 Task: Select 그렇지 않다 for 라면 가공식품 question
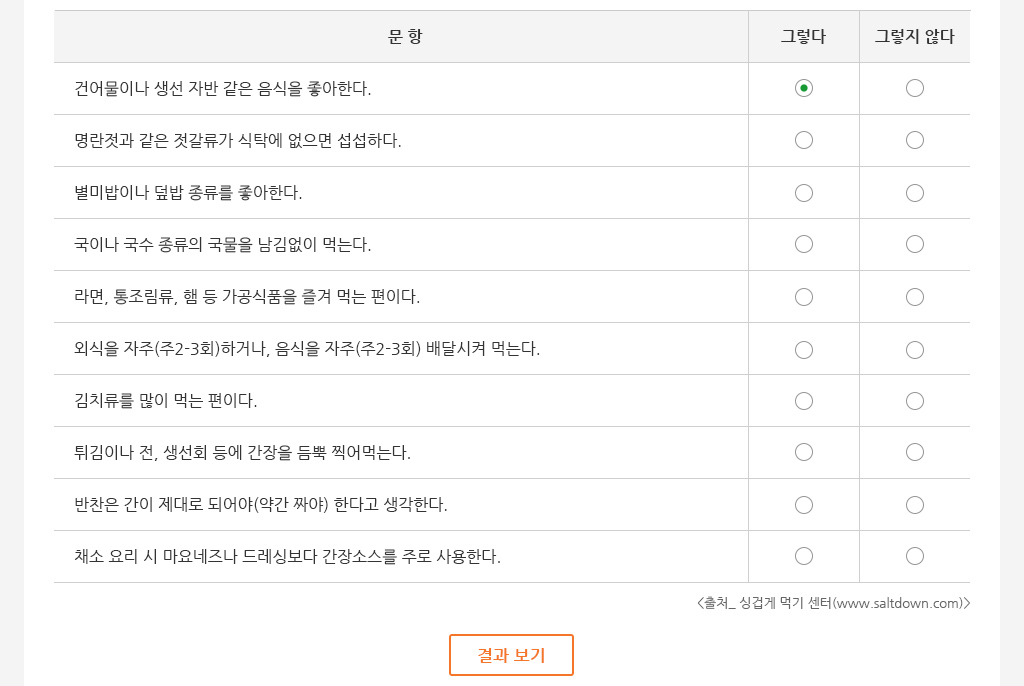914,297
